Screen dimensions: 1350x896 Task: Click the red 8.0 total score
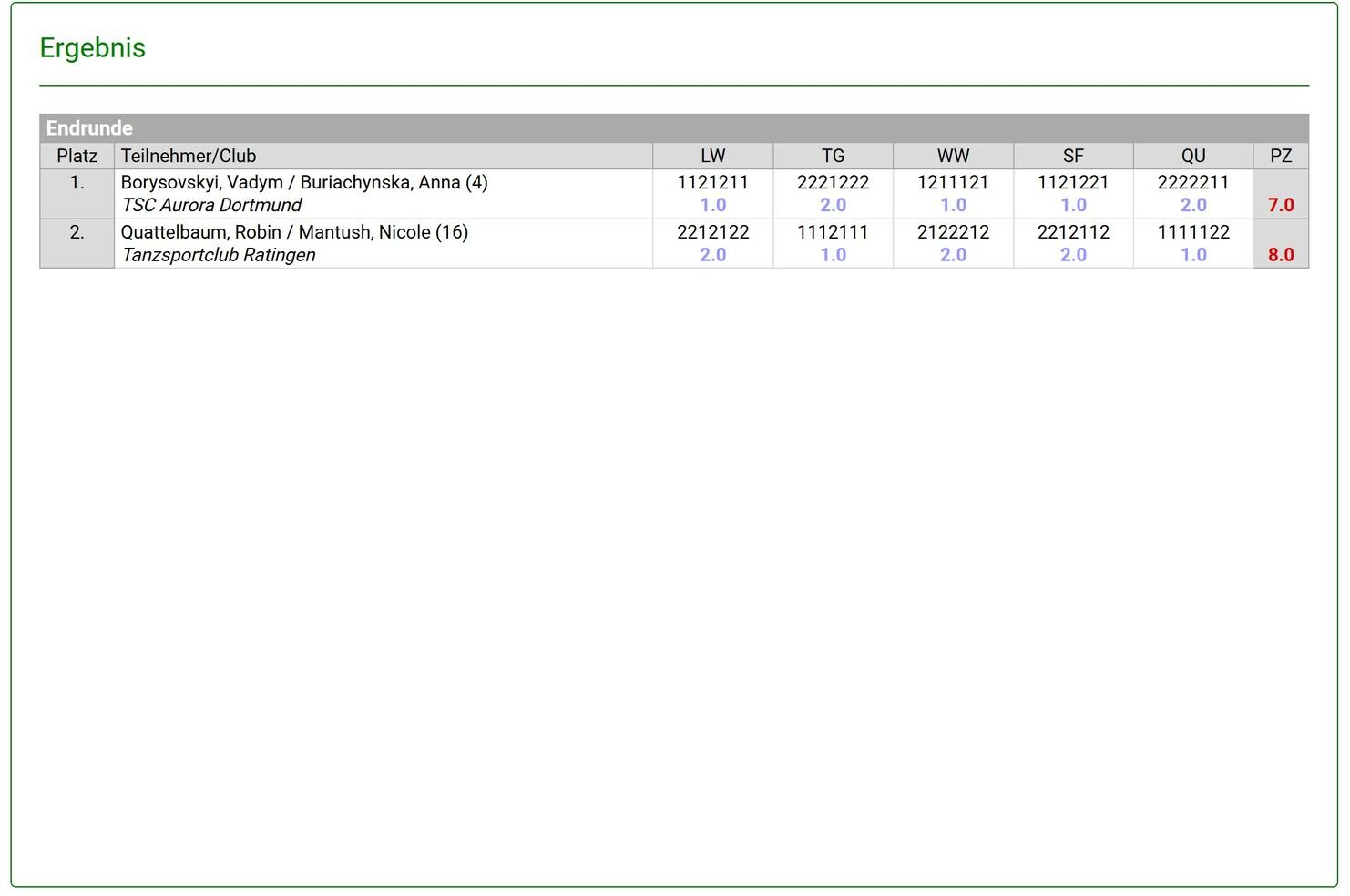coord(1281,255)
